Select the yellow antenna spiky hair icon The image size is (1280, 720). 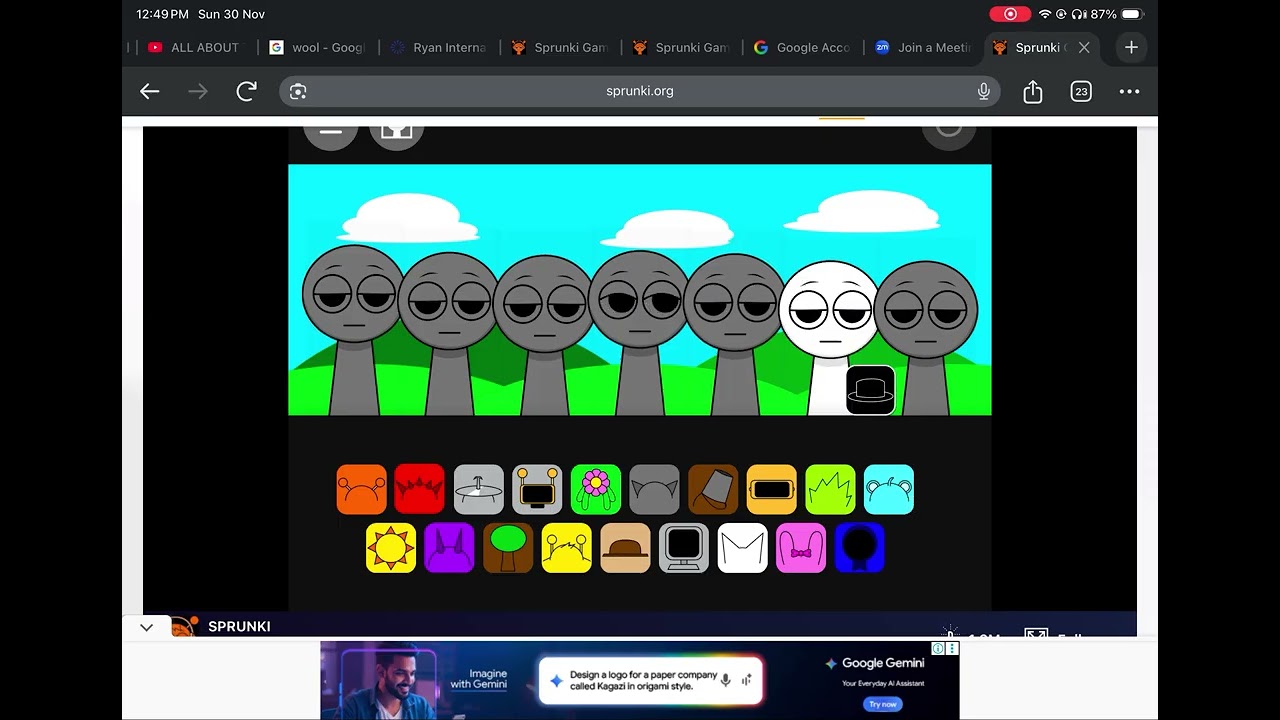tap(567, 548)
